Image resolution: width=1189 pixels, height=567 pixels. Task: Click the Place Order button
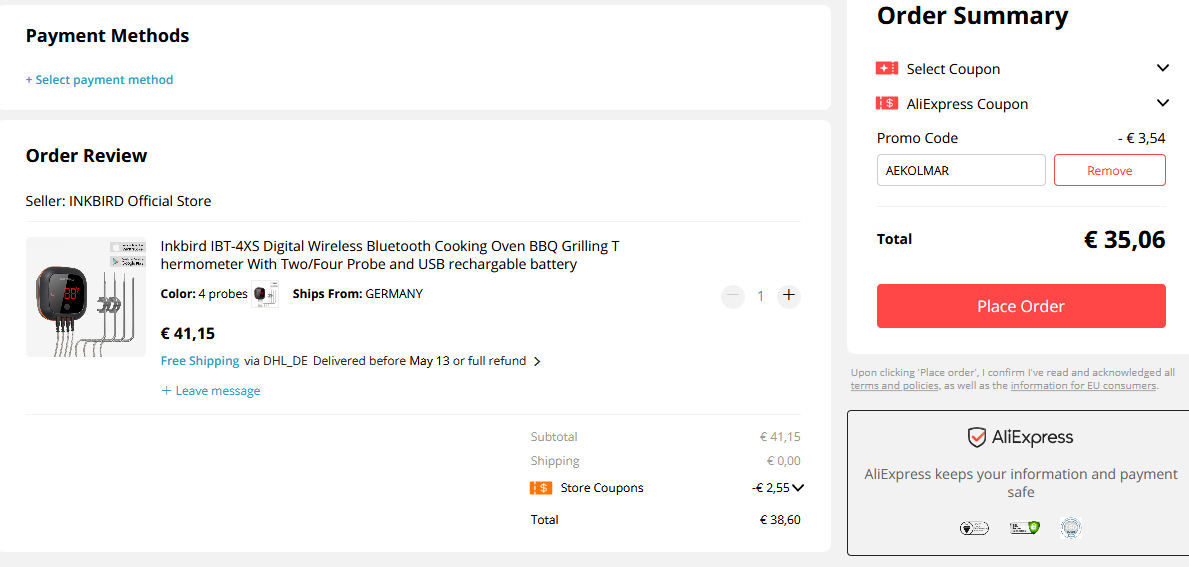(1021, 306)
